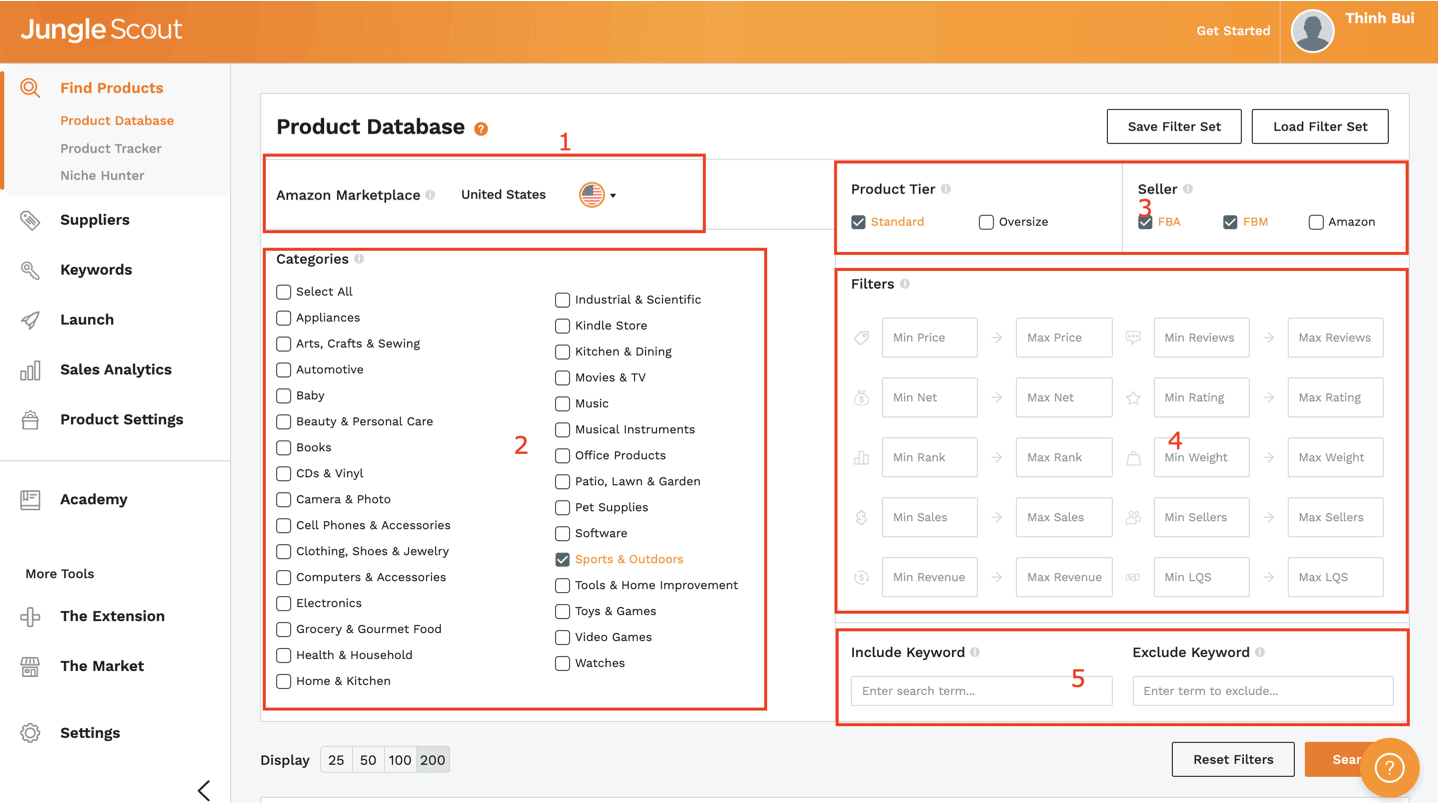Click the Launch paper plane icon
Viewport: 1438px width, 803px height.
point(30,320)
